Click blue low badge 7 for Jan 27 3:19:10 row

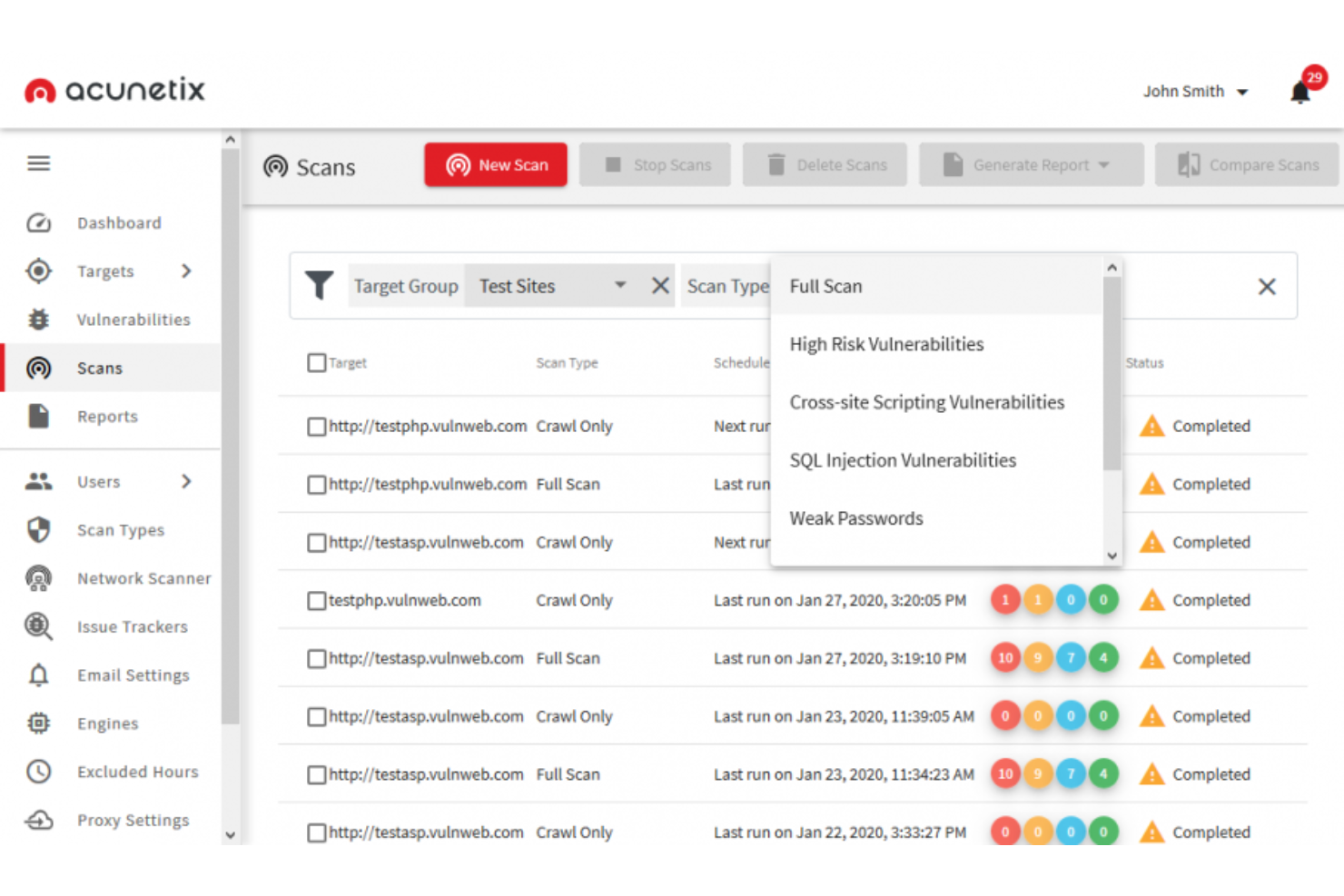pos(1071,658)
